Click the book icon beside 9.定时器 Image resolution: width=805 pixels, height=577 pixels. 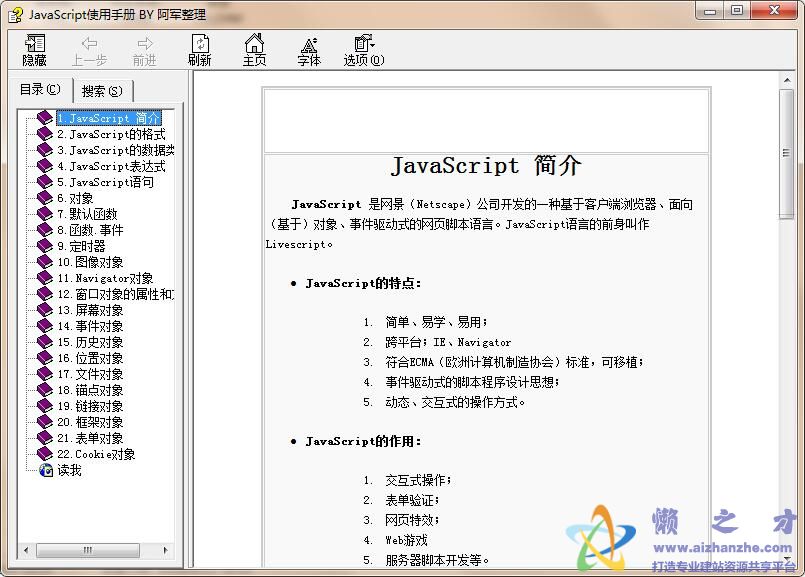pyautogui.click(x=44, y=245)
